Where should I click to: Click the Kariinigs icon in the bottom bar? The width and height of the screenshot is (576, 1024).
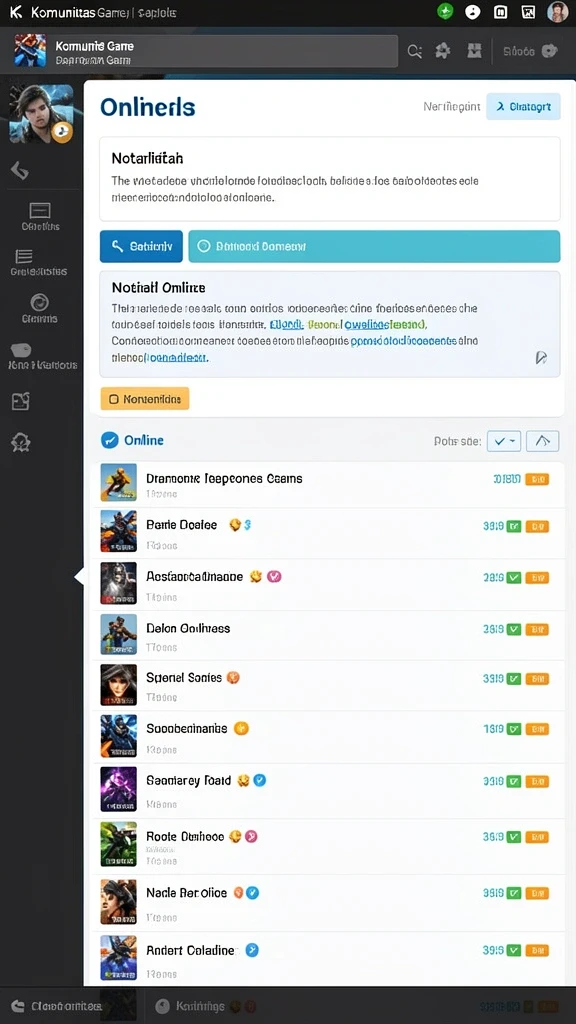pos(163,1006)
